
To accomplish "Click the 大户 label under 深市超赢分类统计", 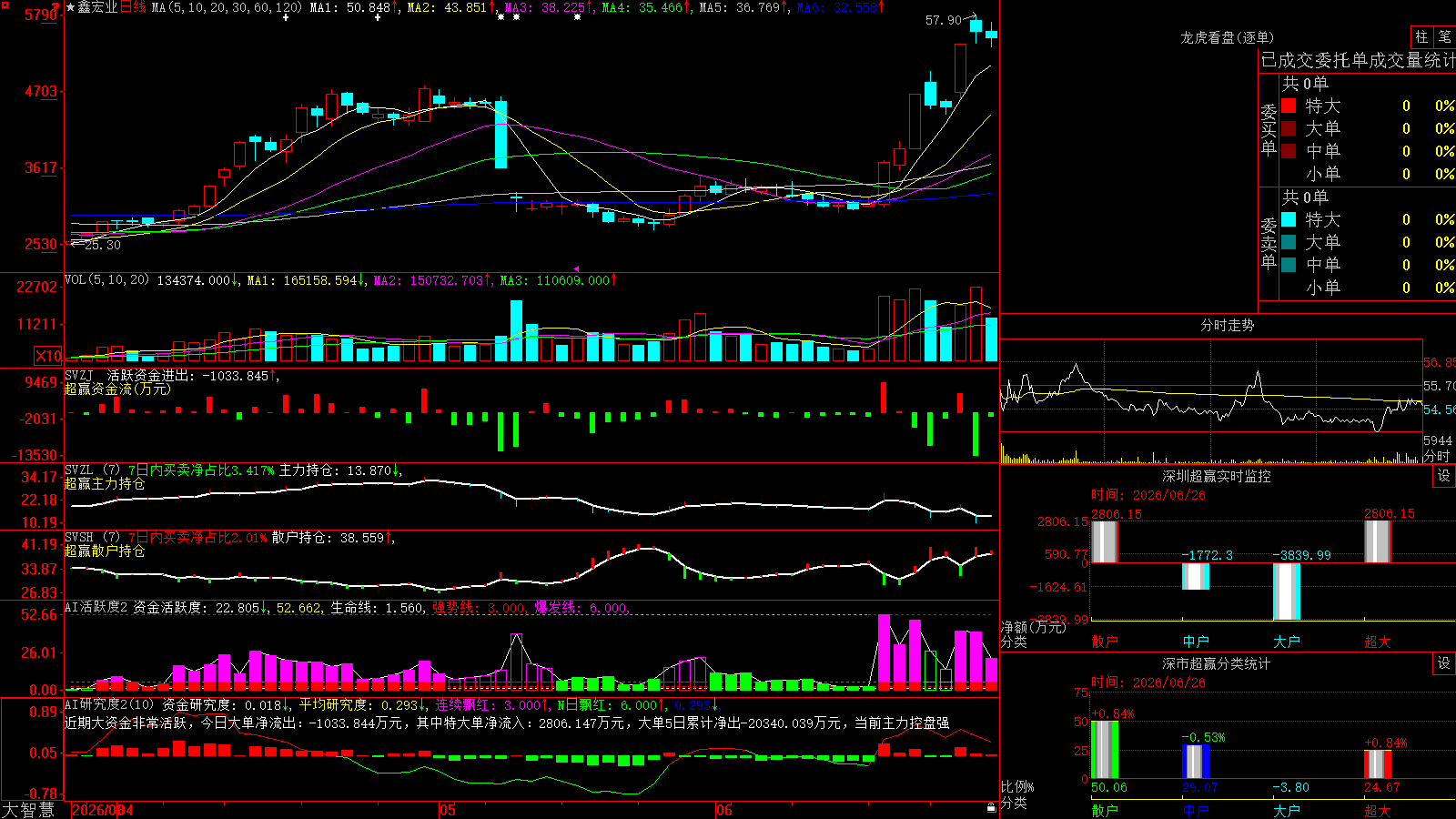I will click(1287, 810).
